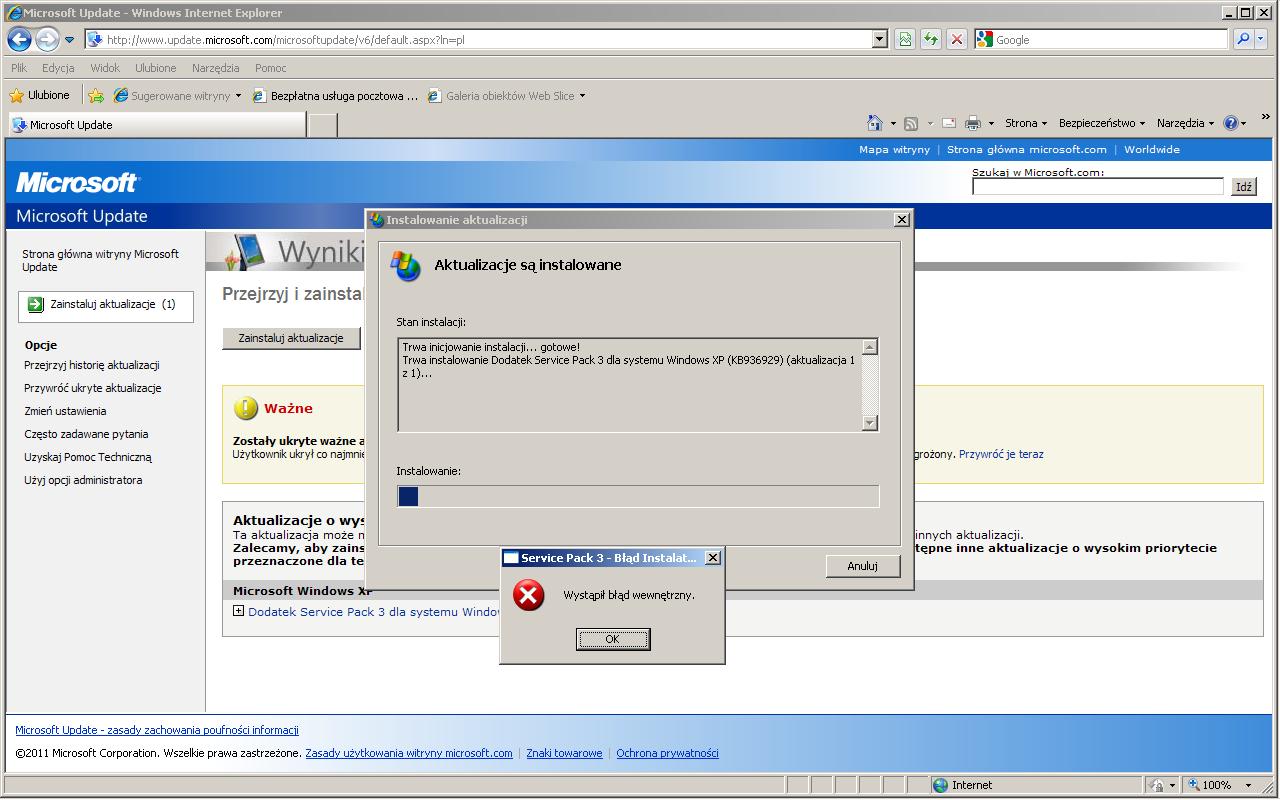The width and height of the screenshot is (1280, 800).
Task: Expand the address bar dropdown arrow
Action: point(880,40)
